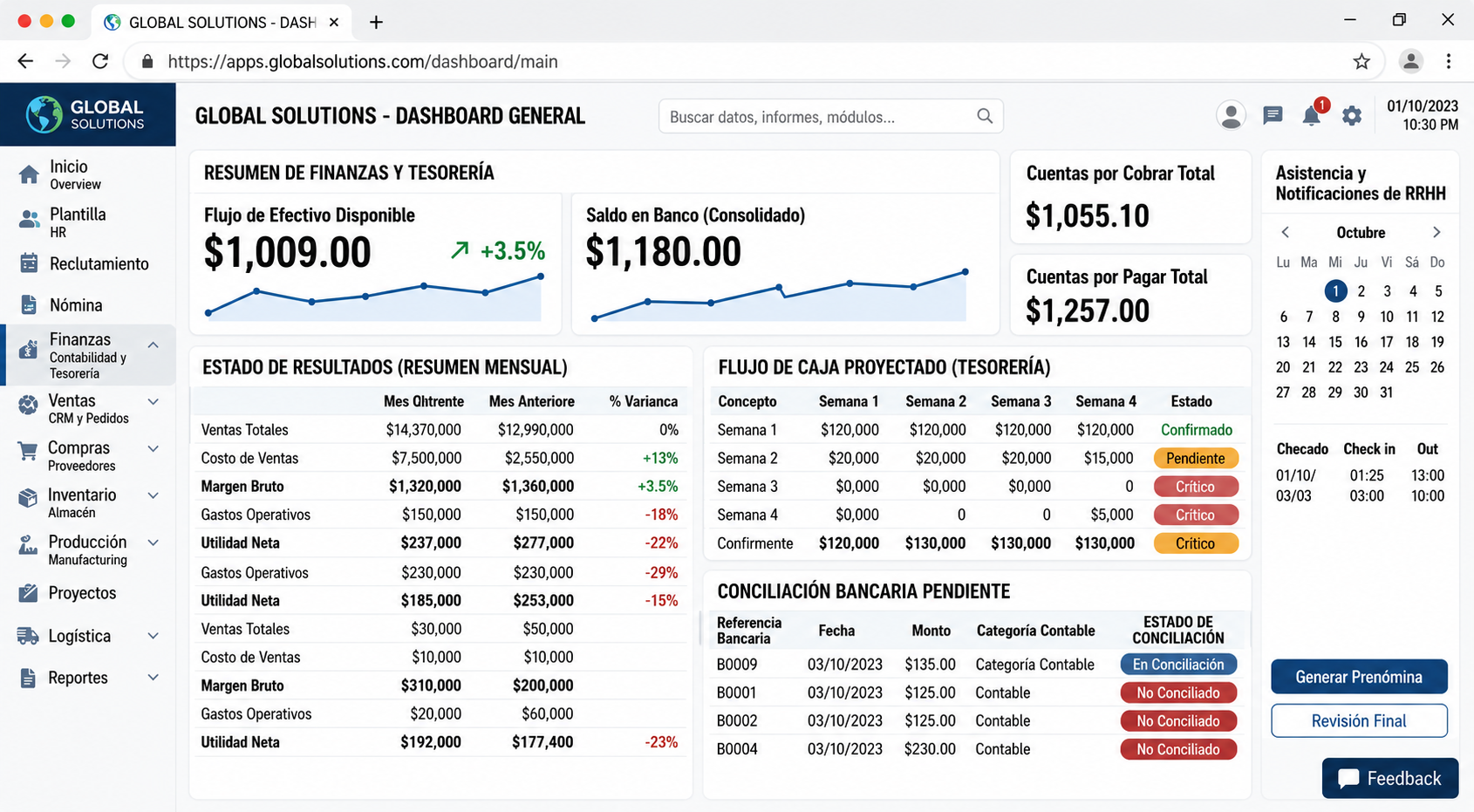Image resolution: width=1474 pixels, height=812 pixels.
Task: Click the Finanzas sidebar icon
Action: click(x=29, y=349)
